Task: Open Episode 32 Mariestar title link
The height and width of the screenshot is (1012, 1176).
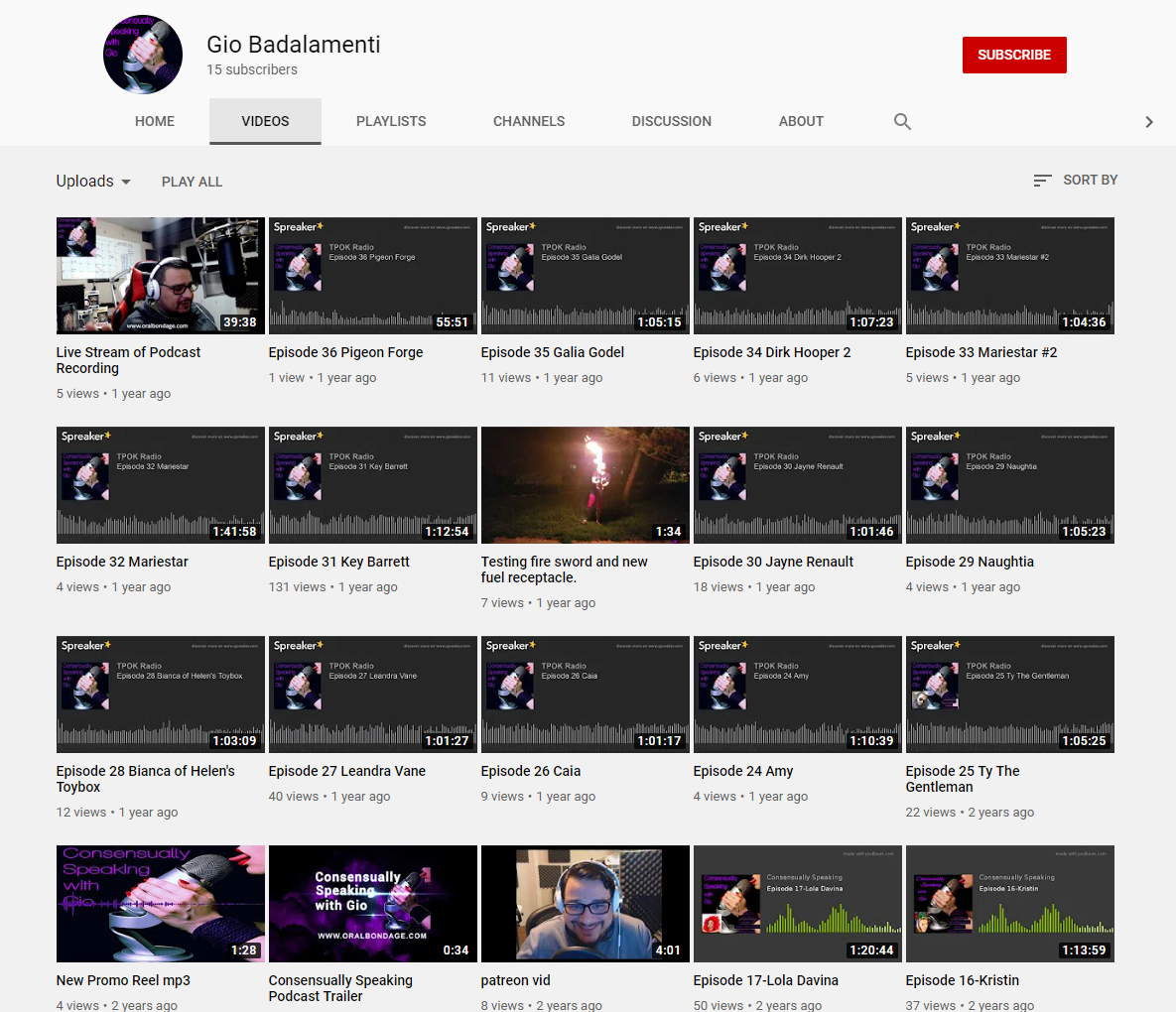Action: (122, 562)
